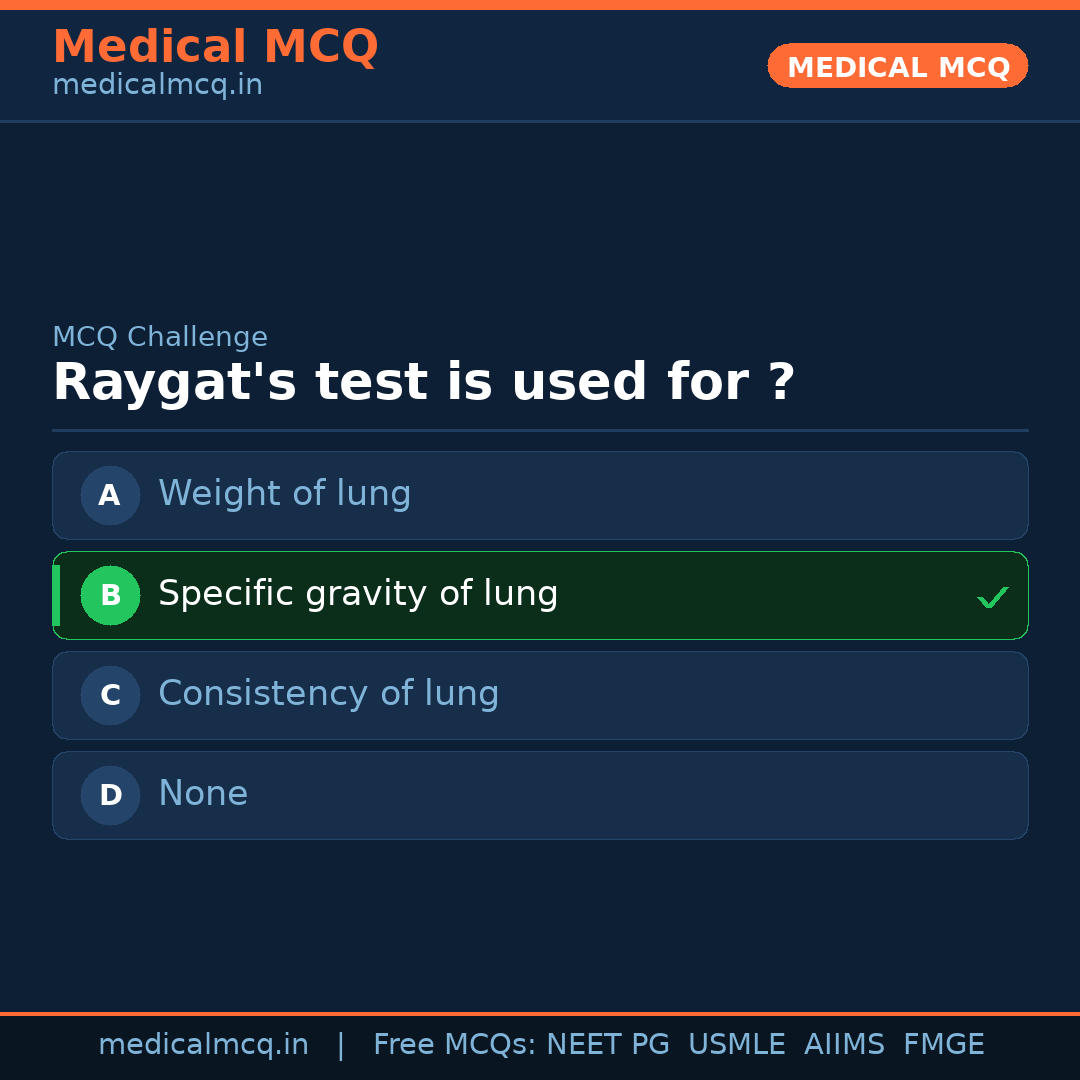
Task: Open the FMGE question bank
Action: click(x=943, y=1043)
